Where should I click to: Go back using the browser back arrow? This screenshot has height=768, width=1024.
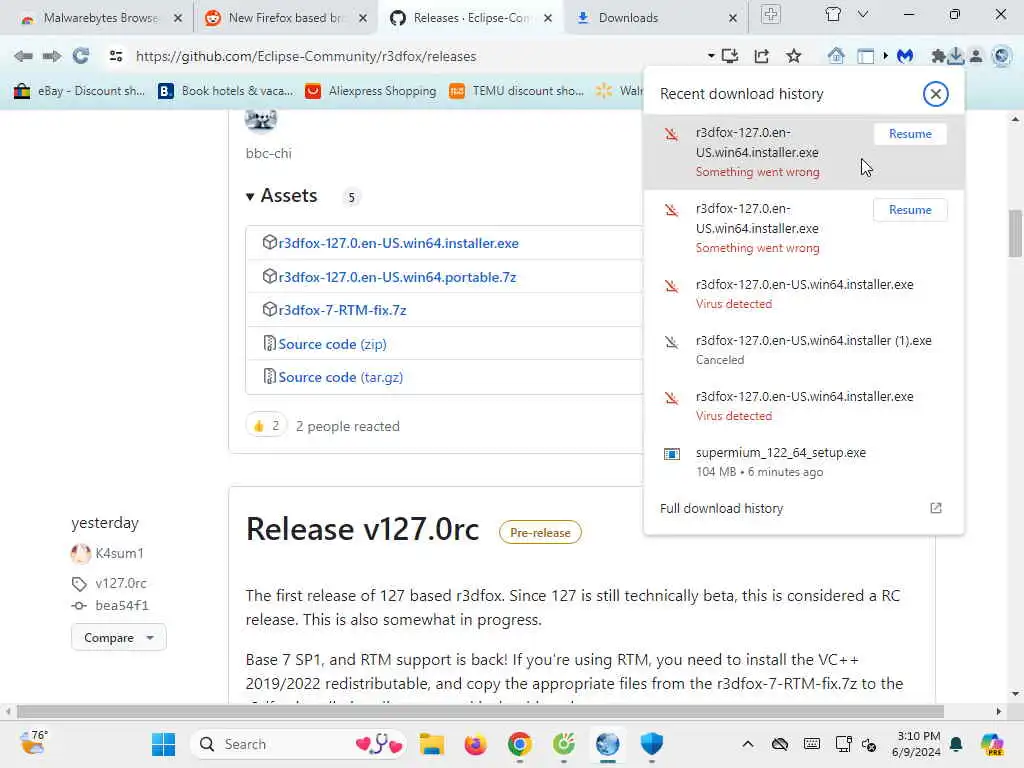(x=23, y=56)
